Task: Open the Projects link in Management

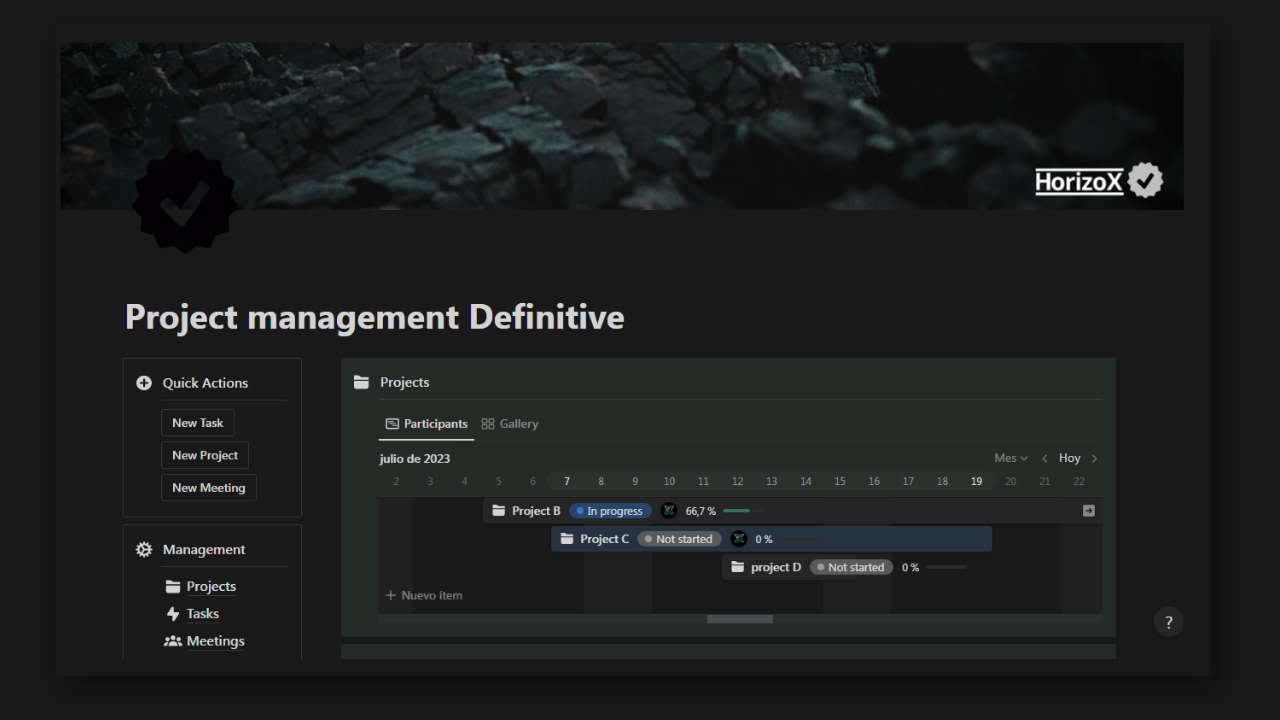Action: pyautogui.click(x=211, y=587)
